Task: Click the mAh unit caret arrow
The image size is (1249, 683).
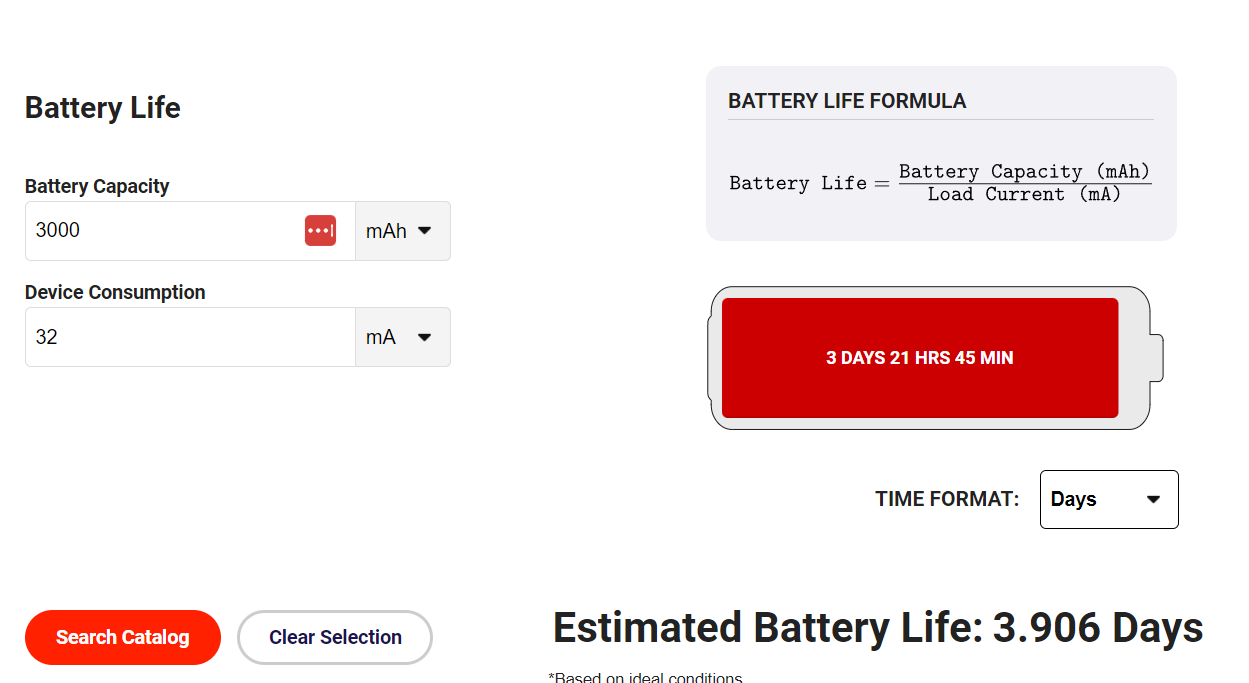Action: [x=424, y=230]
